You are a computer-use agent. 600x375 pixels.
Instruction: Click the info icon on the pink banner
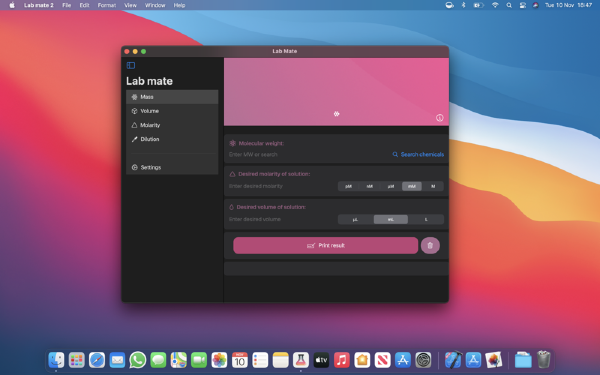[440, 118]
